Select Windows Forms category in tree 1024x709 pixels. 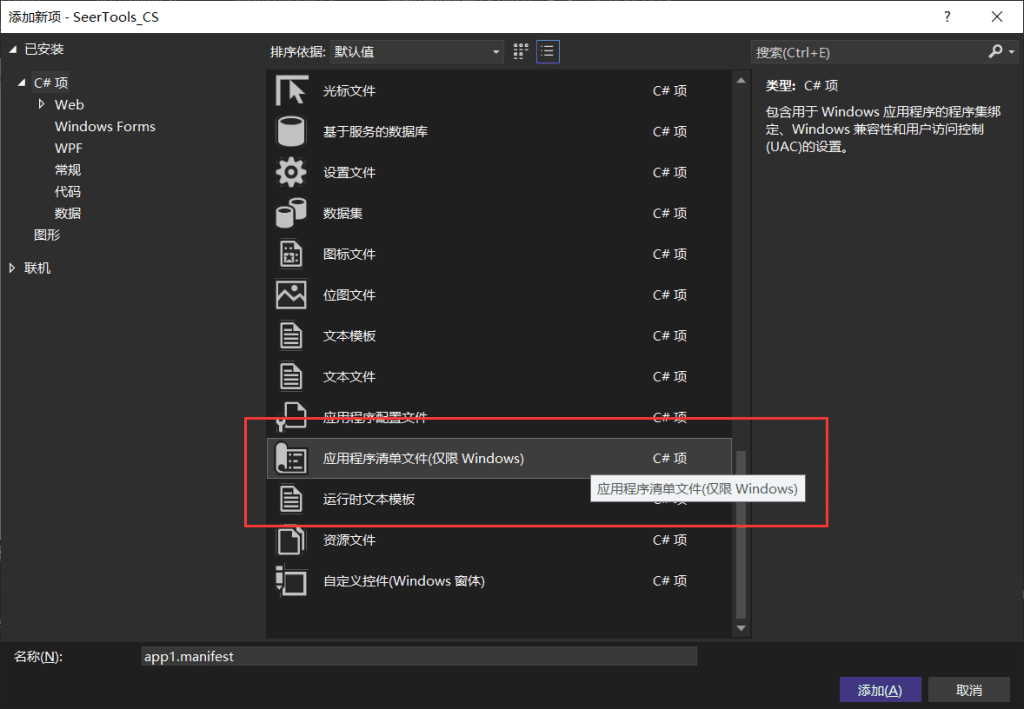click(x=105, y=126)
